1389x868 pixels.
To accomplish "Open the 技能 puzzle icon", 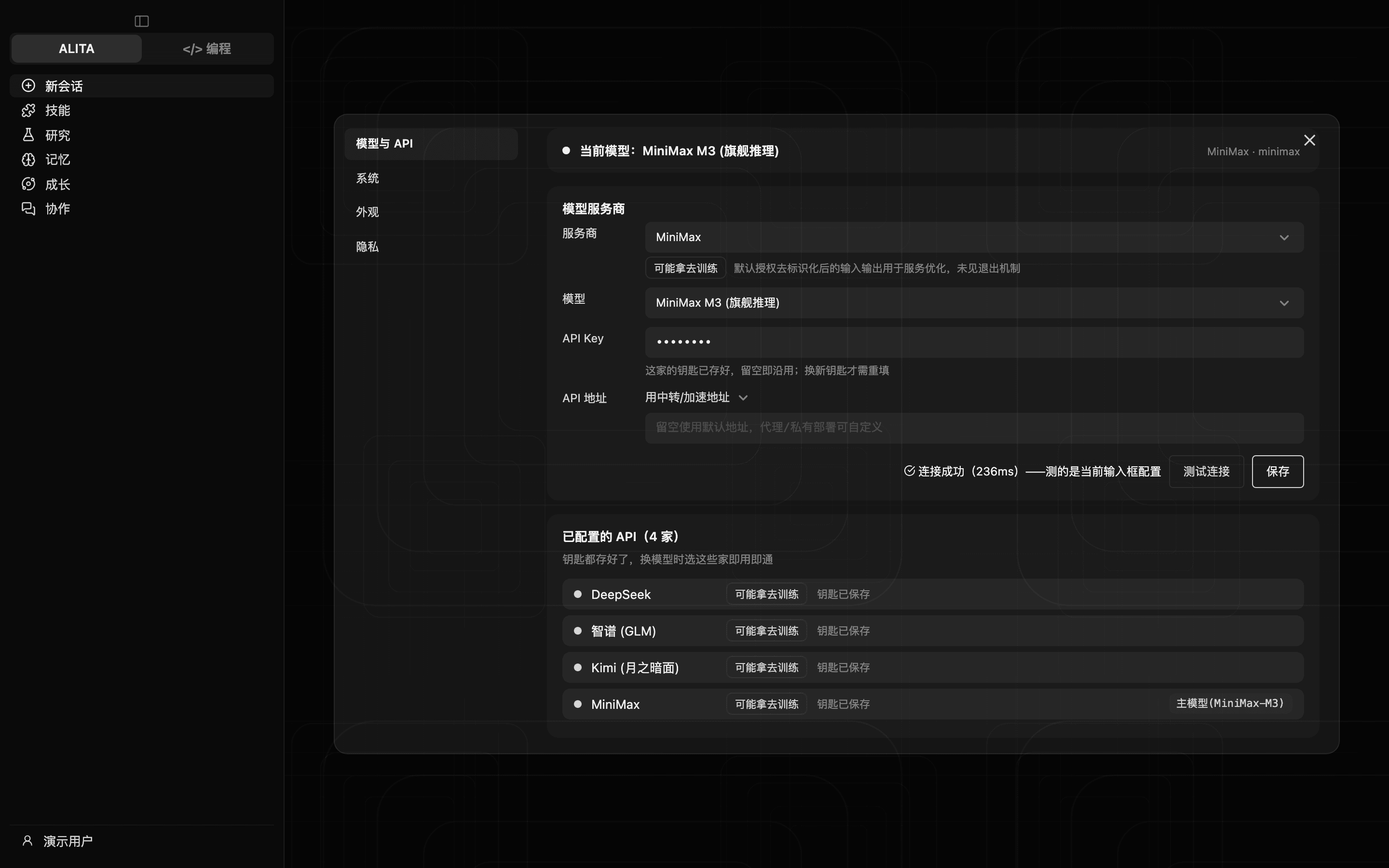I will pos(28,110).
